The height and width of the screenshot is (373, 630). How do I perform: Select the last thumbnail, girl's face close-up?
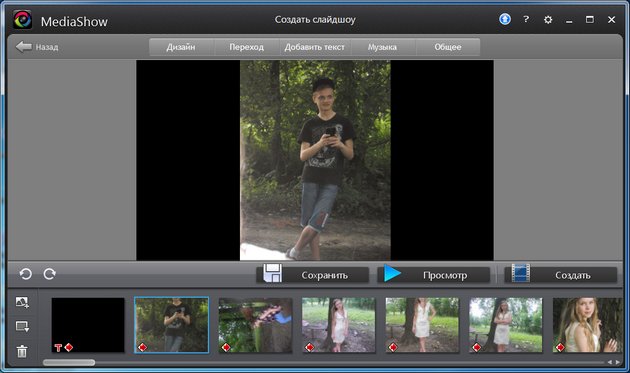pos(587,325)
